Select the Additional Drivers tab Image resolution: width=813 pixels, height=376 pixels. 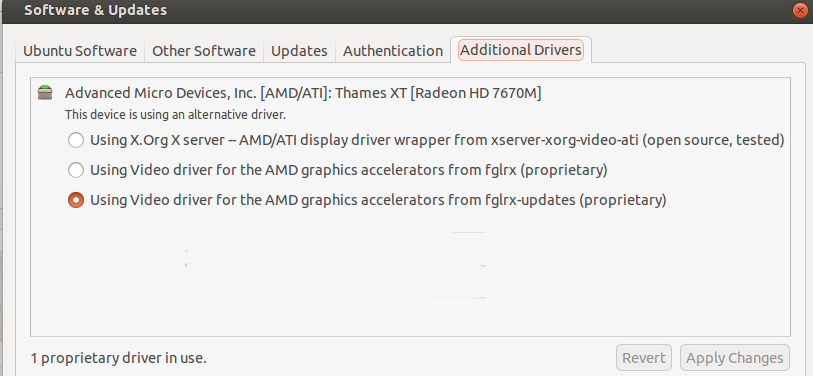pos(521,50)
